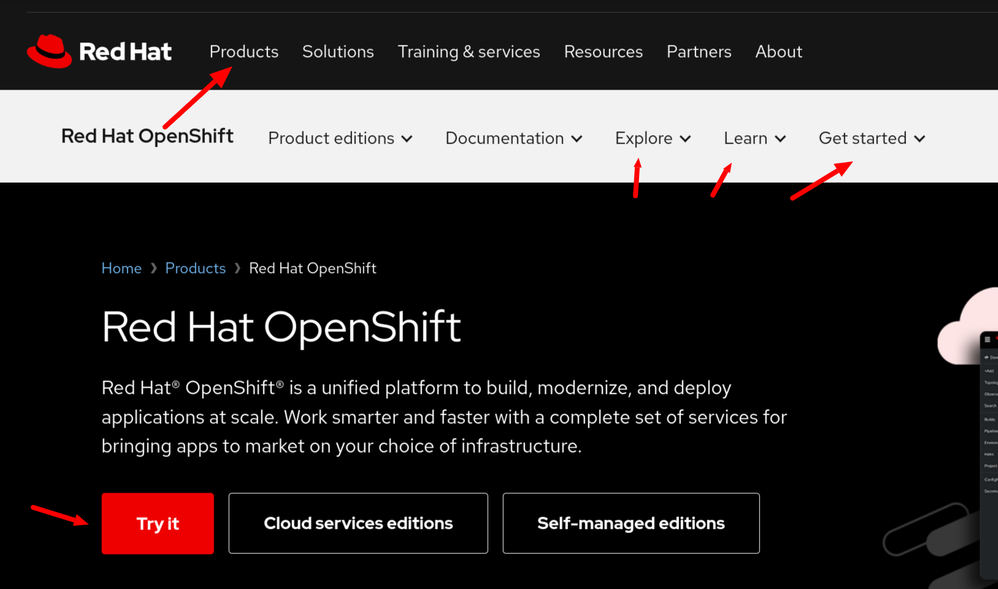Screen dimensions: 998x589
Task: Click Cloud services editions button
Action: pos(358,523)
